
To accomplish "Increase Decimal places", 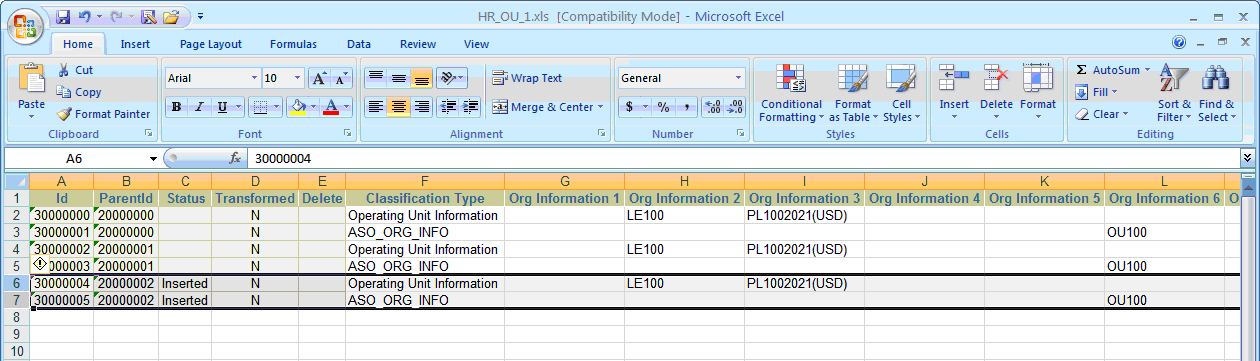I will point(713,107).
